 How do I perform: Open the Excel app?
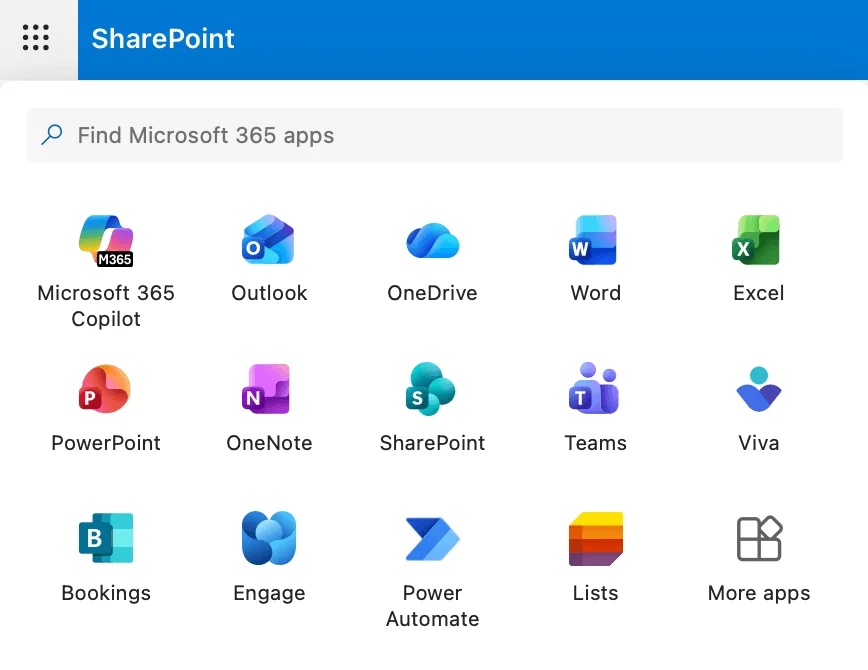[x=758, y=259]
